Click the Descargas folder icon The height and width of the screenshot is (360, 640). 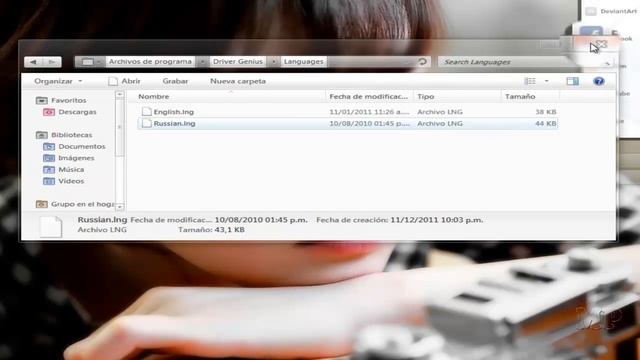pyautogui.click(x=49, y=112)
